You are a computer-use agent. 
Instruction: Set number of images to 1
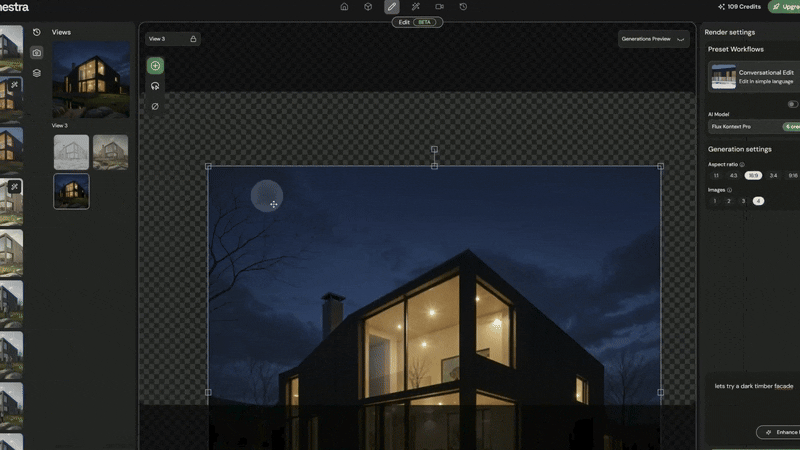tap(715, 201)
